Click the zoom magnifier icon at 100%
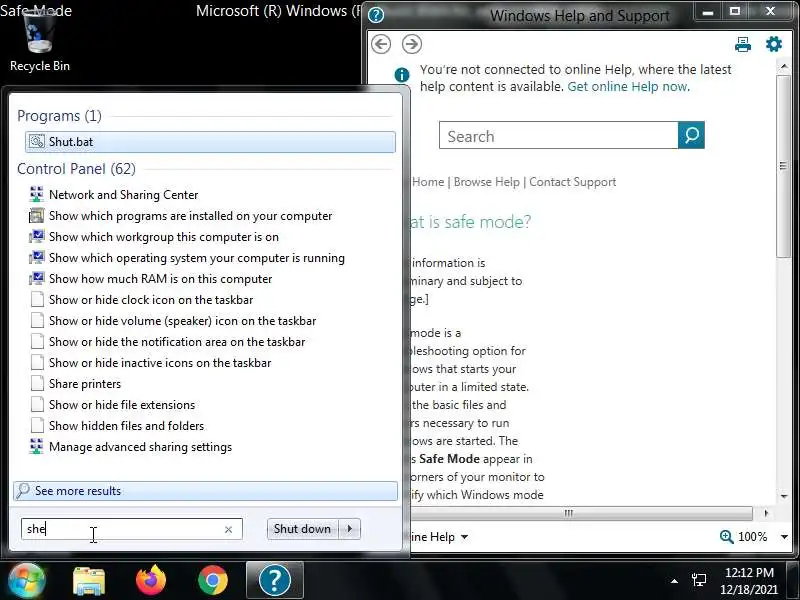The width and height of the screenshot is (800, 600). point(727,537)
